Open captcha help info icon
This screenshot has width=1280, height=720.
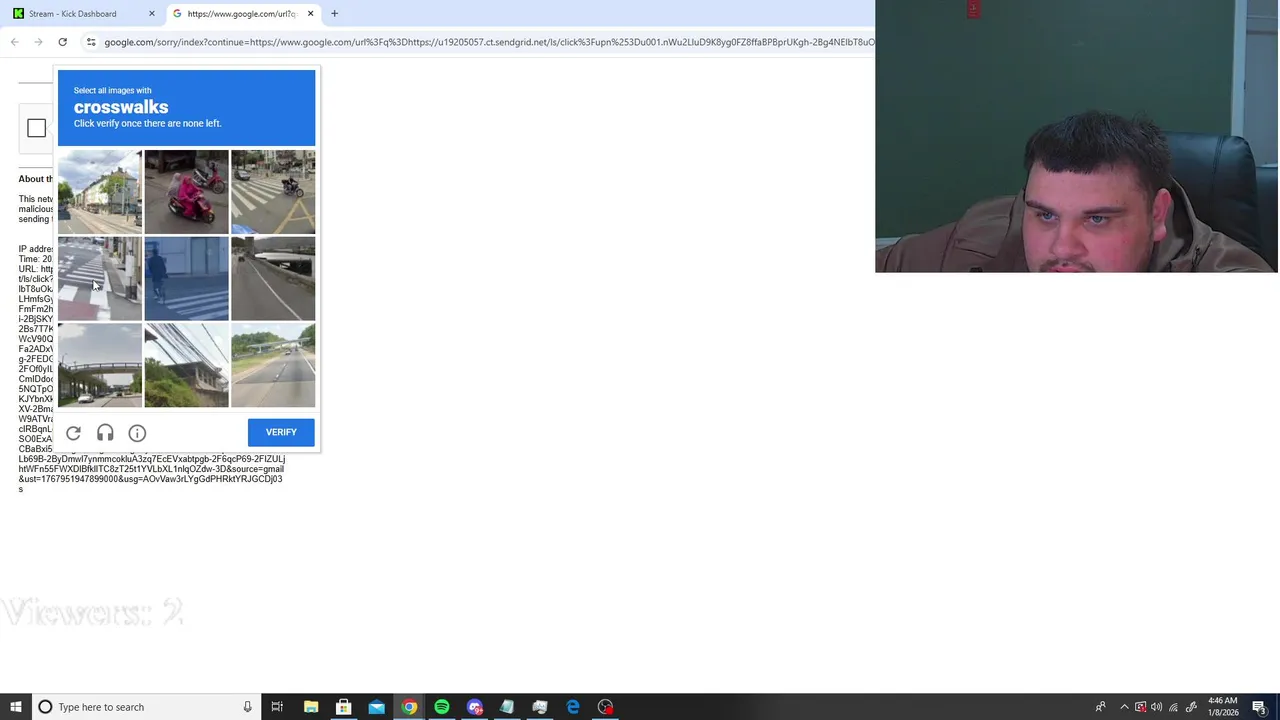click(x=137, y=433)
